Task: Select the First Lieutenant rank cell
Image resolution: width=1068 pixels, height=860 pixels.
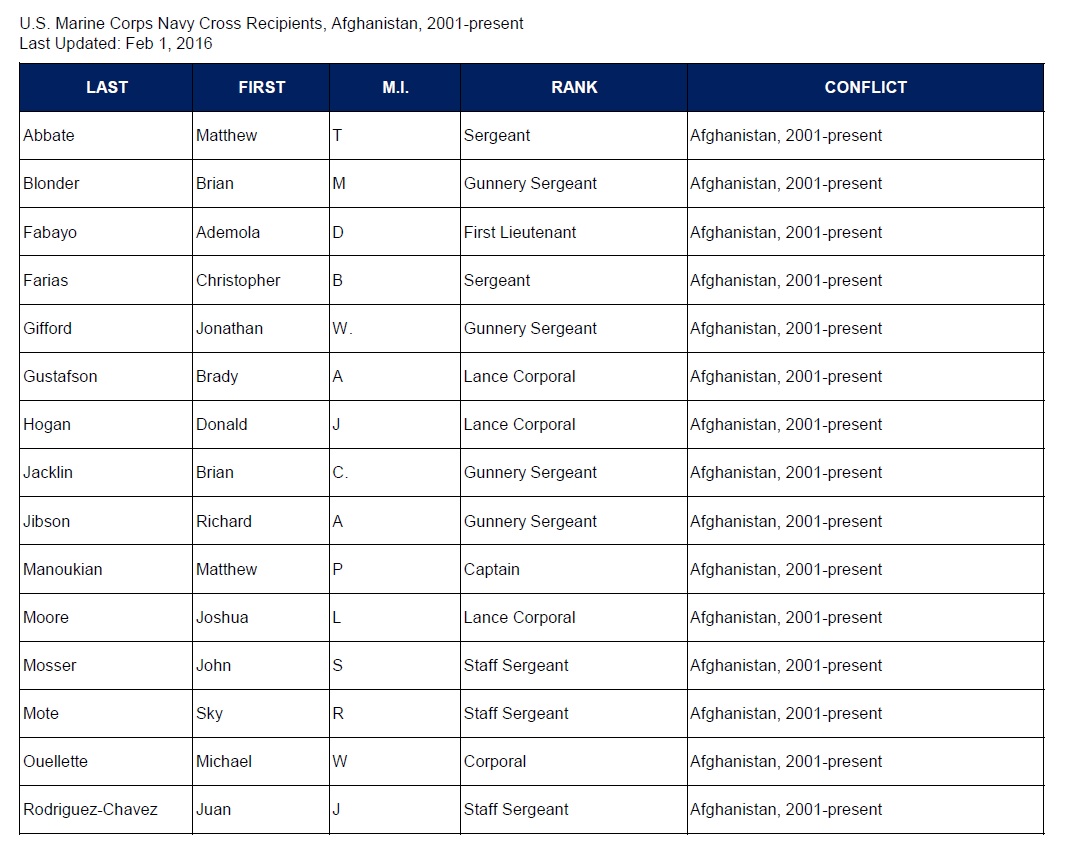Action: (x=520, y=232)
